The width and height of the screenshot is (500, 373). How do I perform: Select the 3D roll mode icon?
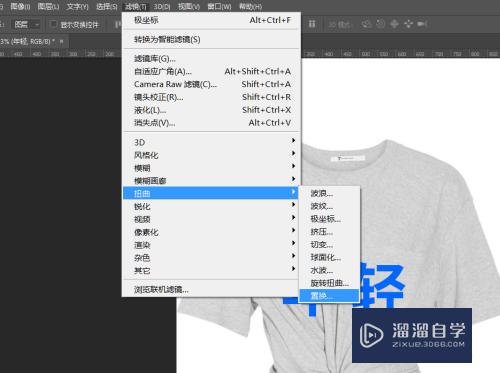(x=381, y=24)
